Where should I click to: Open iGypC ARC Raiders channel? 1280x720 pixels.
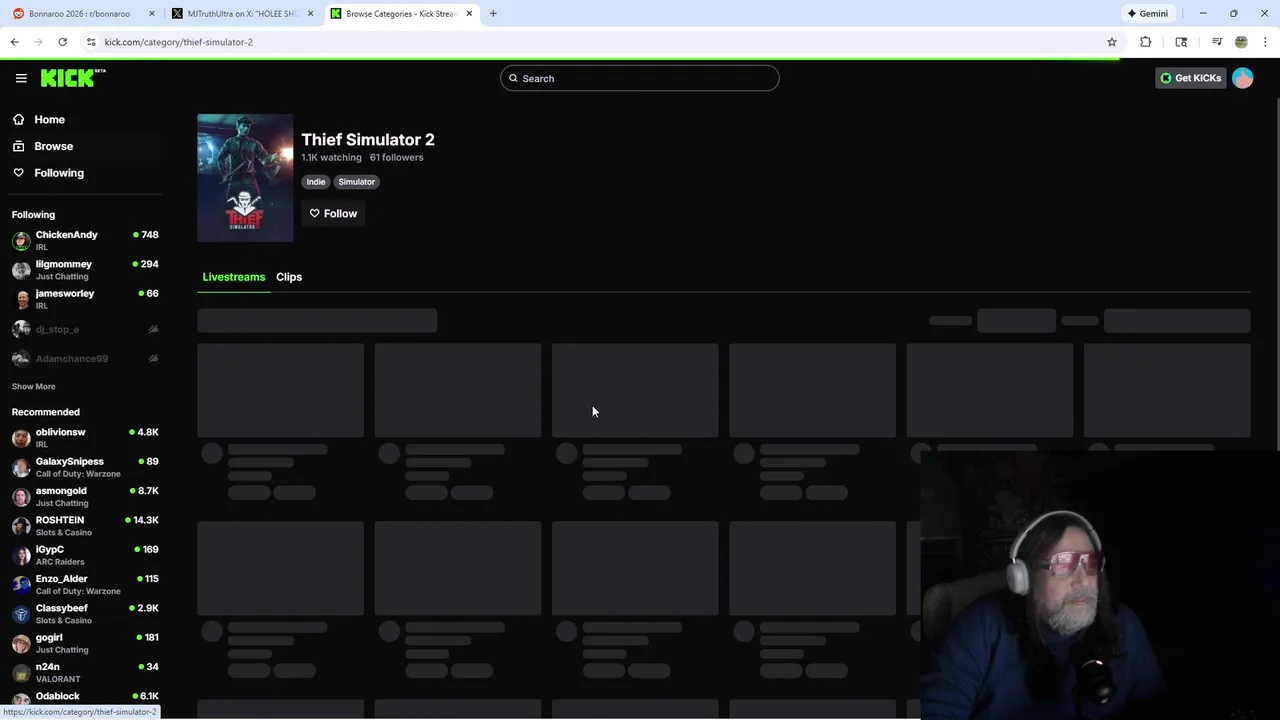point(85,555)
